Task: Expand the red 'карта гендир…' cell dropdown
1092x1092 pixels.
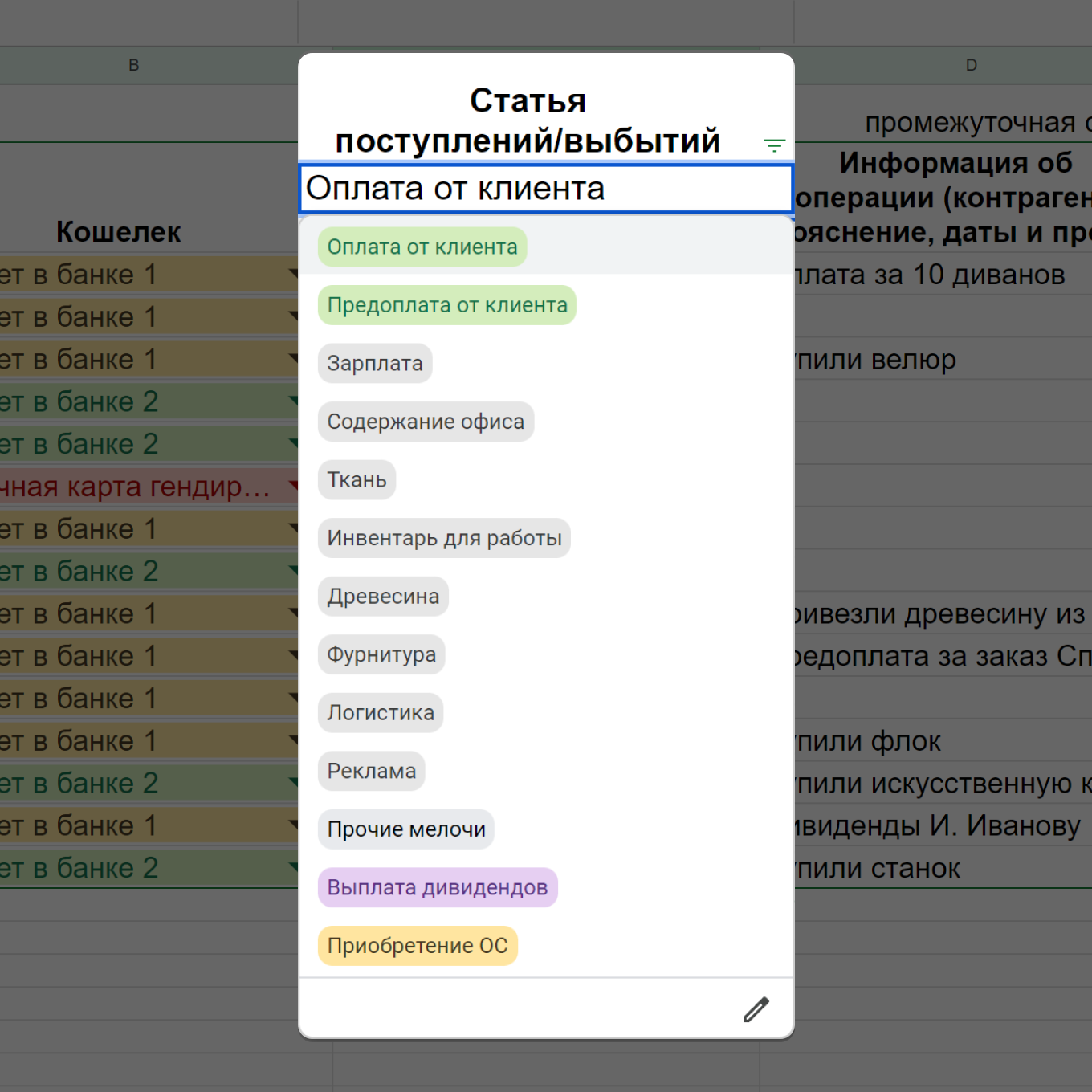Action: pos(293,486)
